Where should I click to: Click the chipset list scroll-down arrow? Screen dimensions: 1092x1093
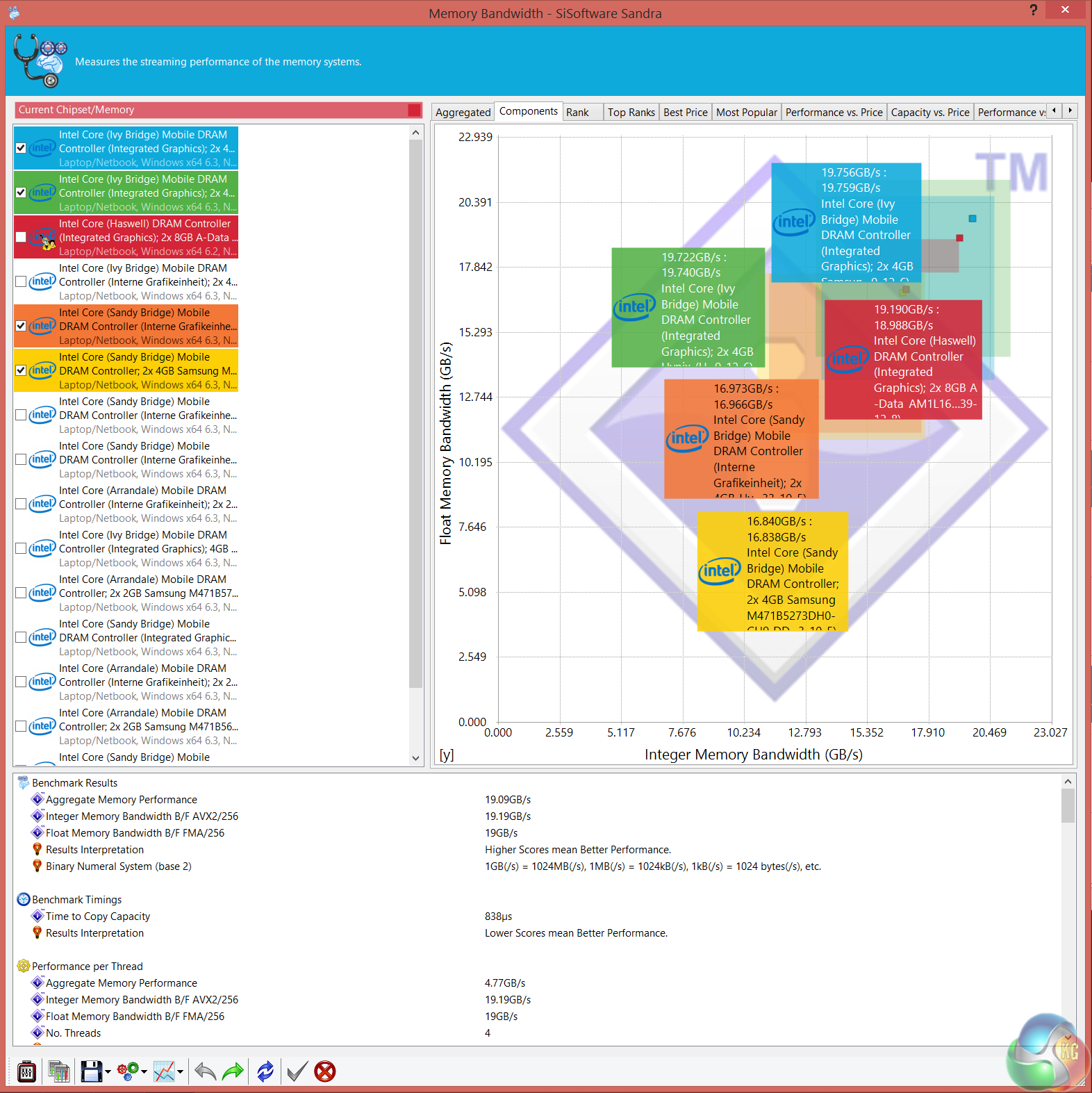(x=416, y=758)
